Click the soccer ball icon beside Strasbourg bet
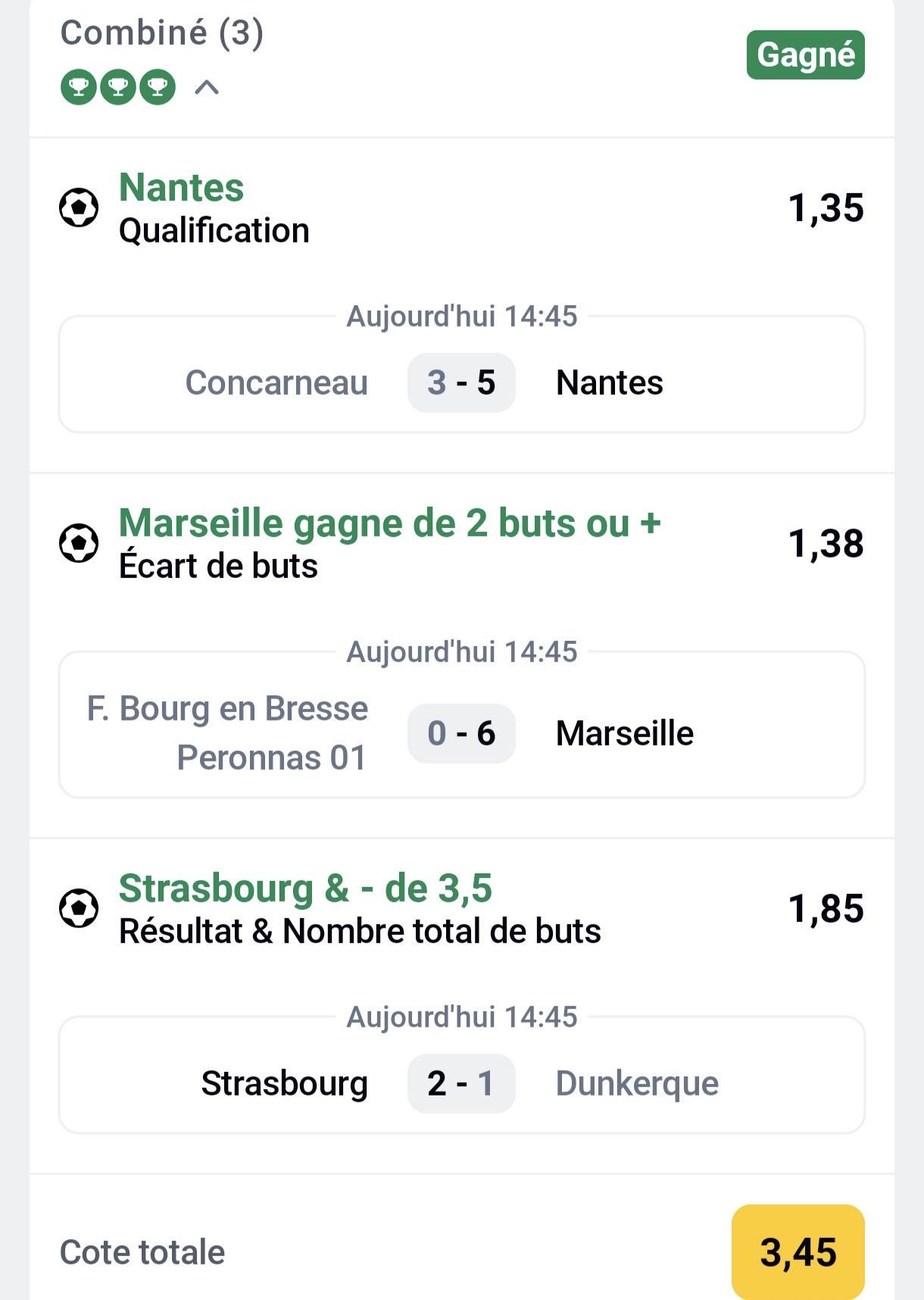The image size is (924, 1300). [x=79, y=908]
